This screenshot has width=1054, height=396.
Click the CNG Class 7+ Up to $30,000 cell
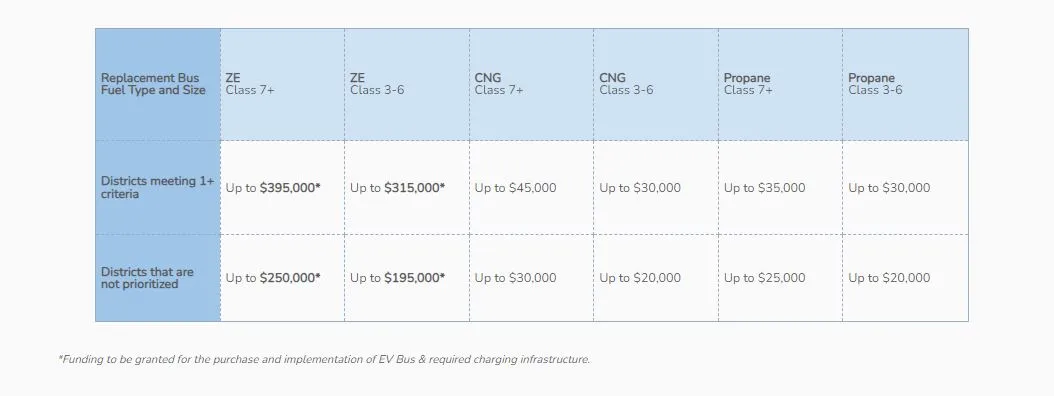coord(531,278)
